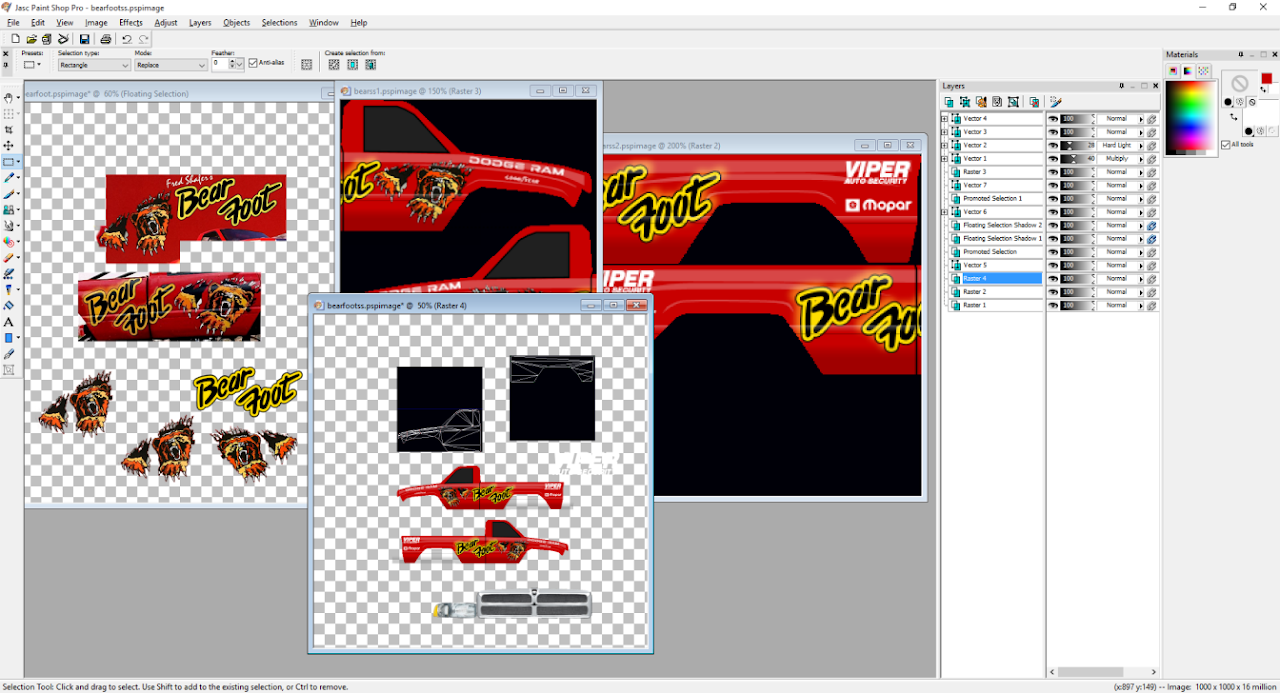Click the Undo arrow icon

pyautogui.click(x=127, y=39)
